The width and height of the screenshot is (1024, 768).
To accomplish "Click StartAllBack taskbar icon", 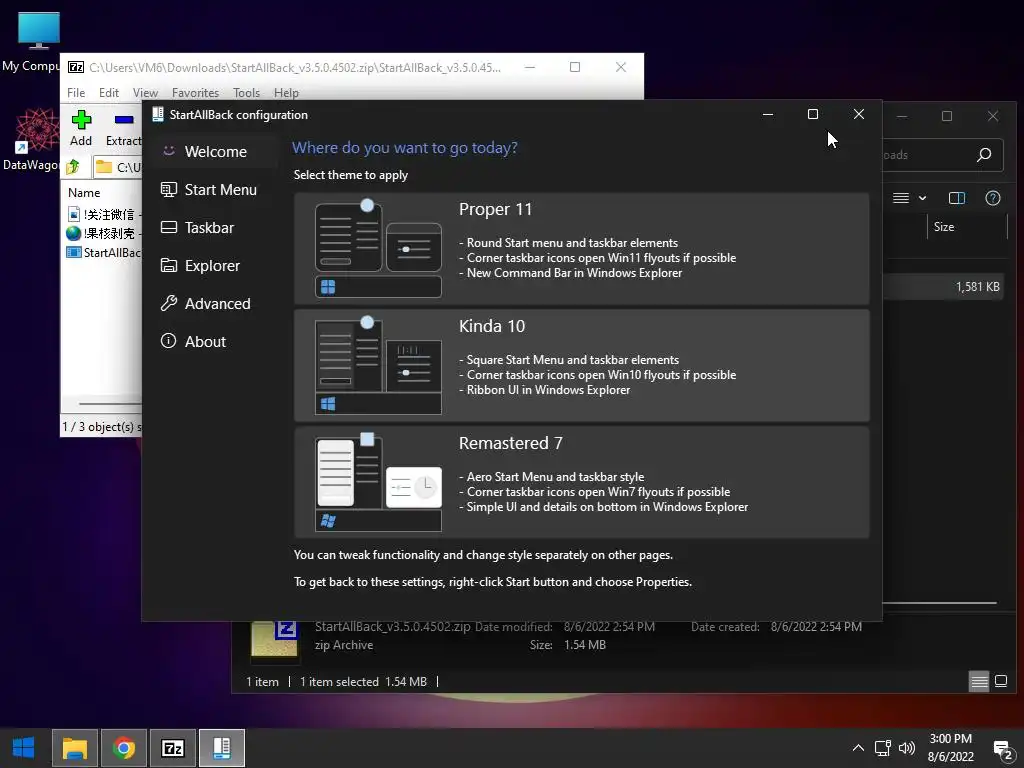I will click(x=221, y=748).
